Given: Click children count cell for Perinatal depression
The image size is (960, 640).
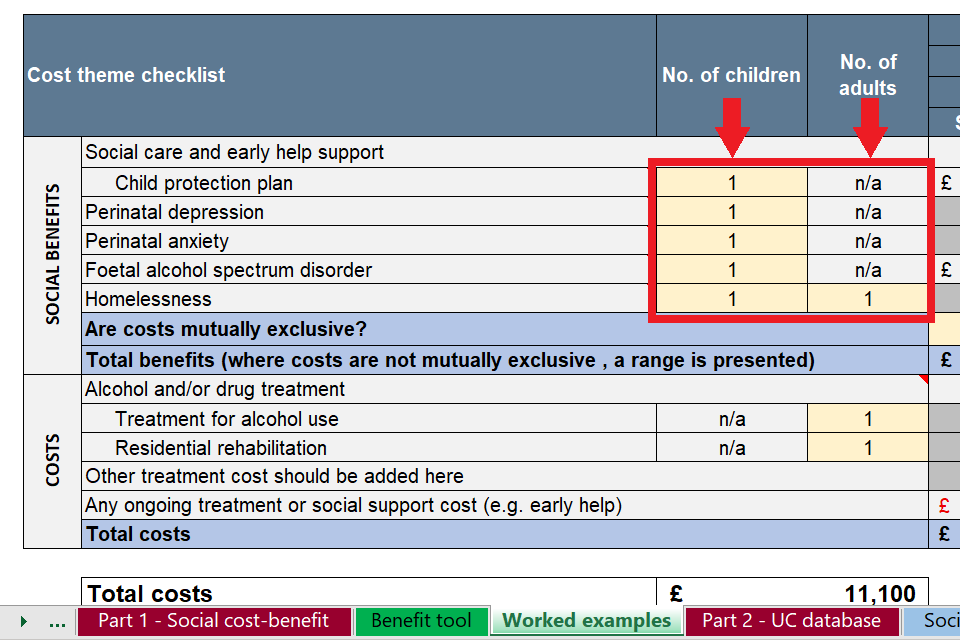Looking at the screenshot, I should tap(732, 212).
